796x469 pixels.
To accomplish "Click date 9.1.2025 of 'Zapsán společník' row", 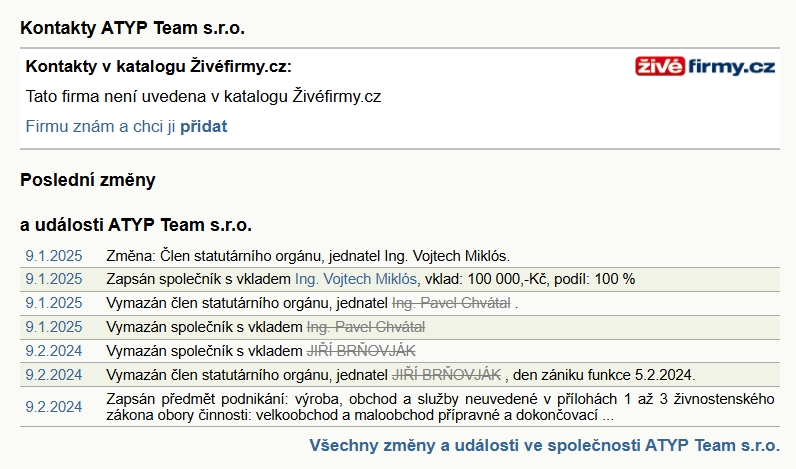I will pos(54,279).
